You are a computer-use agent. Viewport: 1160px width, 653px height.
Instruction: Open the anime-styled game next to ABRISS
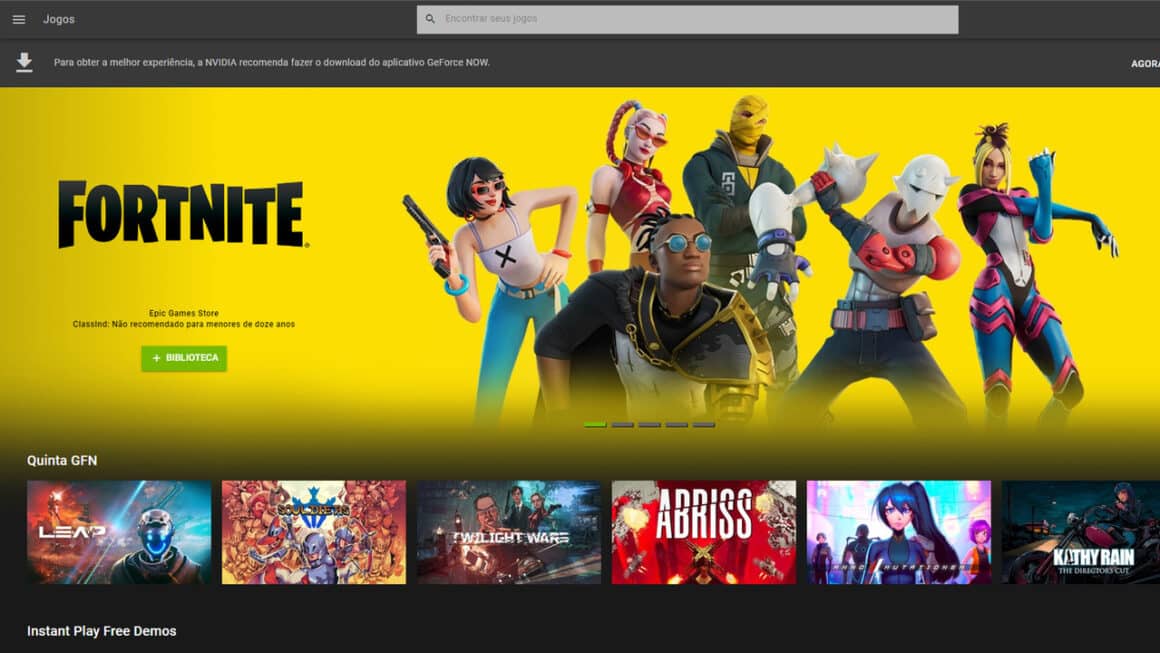tap(898, 531)
